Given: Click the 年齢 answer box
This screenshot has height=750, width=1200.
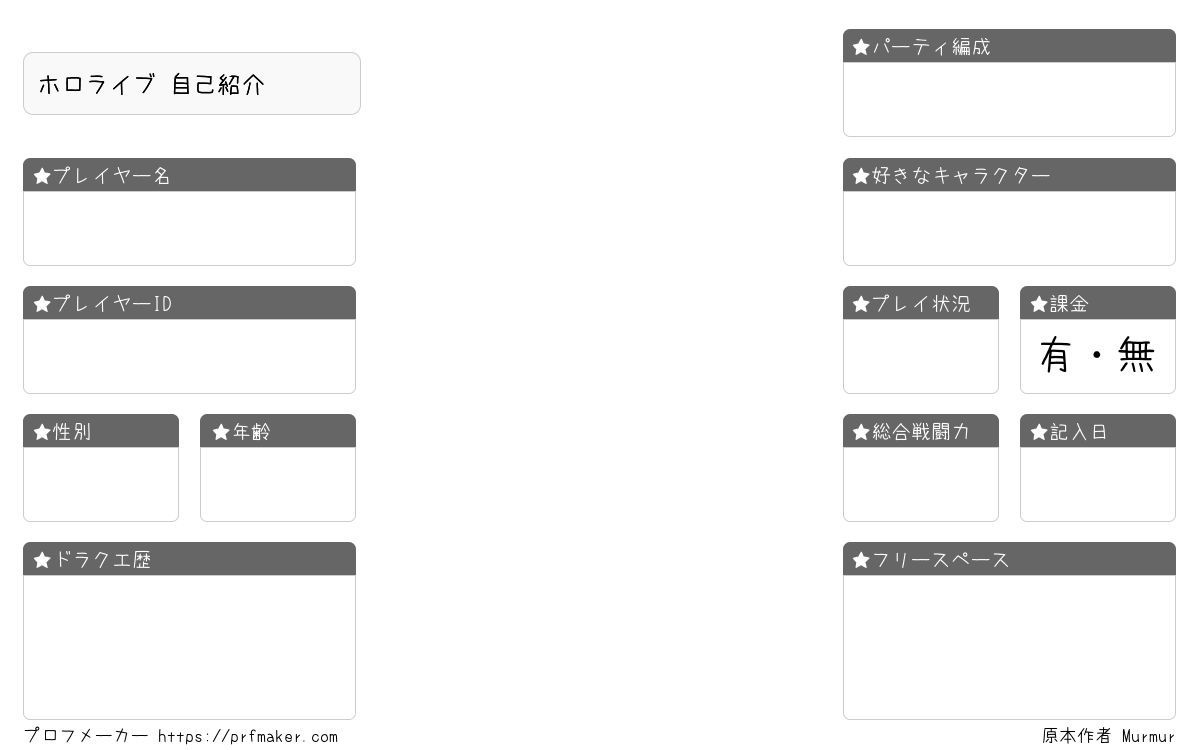Looking at the screenshot, I should click(x=278, y=484).
